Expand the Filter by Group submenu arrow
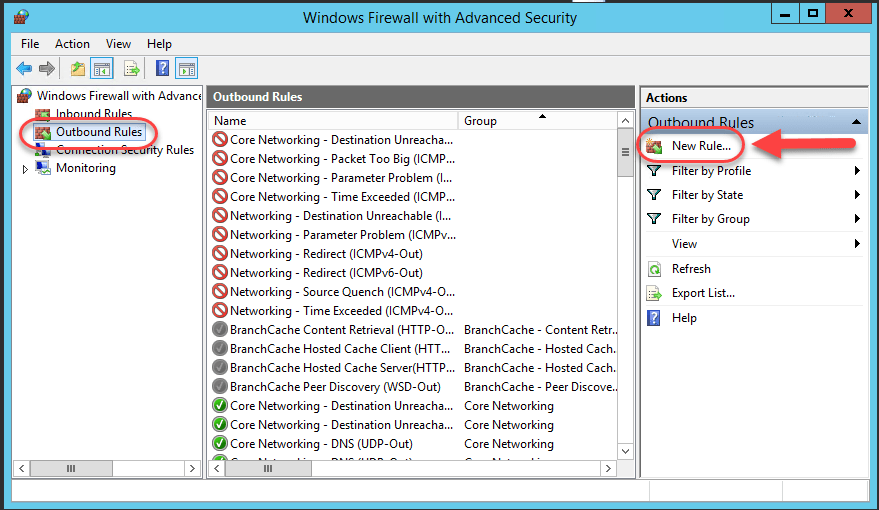Image resolution: width=879 pixels, height=510 pixels. click(857, 219)
